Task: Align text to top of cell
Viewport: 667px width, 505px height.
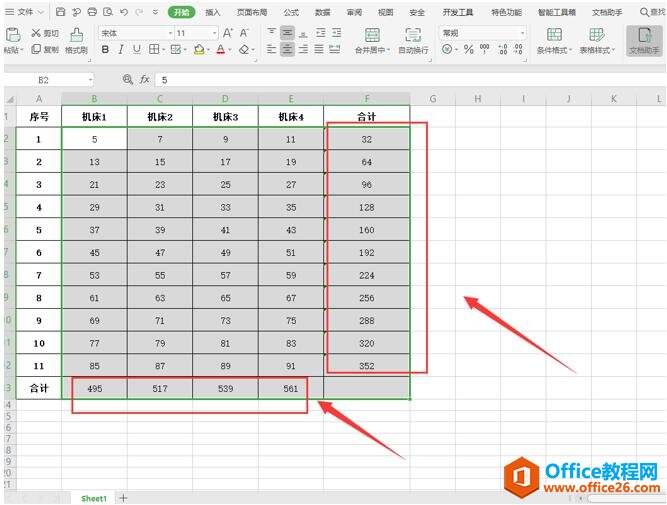Action: click(271, 33)
